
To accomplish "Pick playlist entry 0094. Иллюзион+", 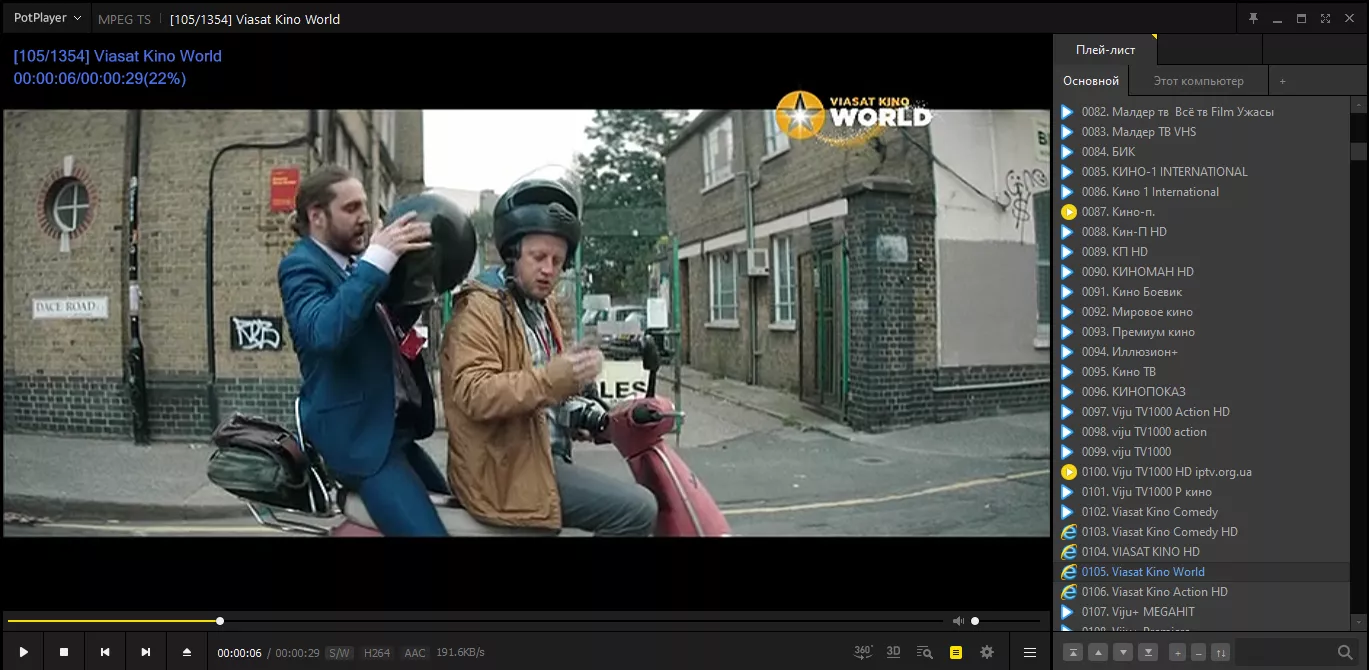I will pos(1203,352).
